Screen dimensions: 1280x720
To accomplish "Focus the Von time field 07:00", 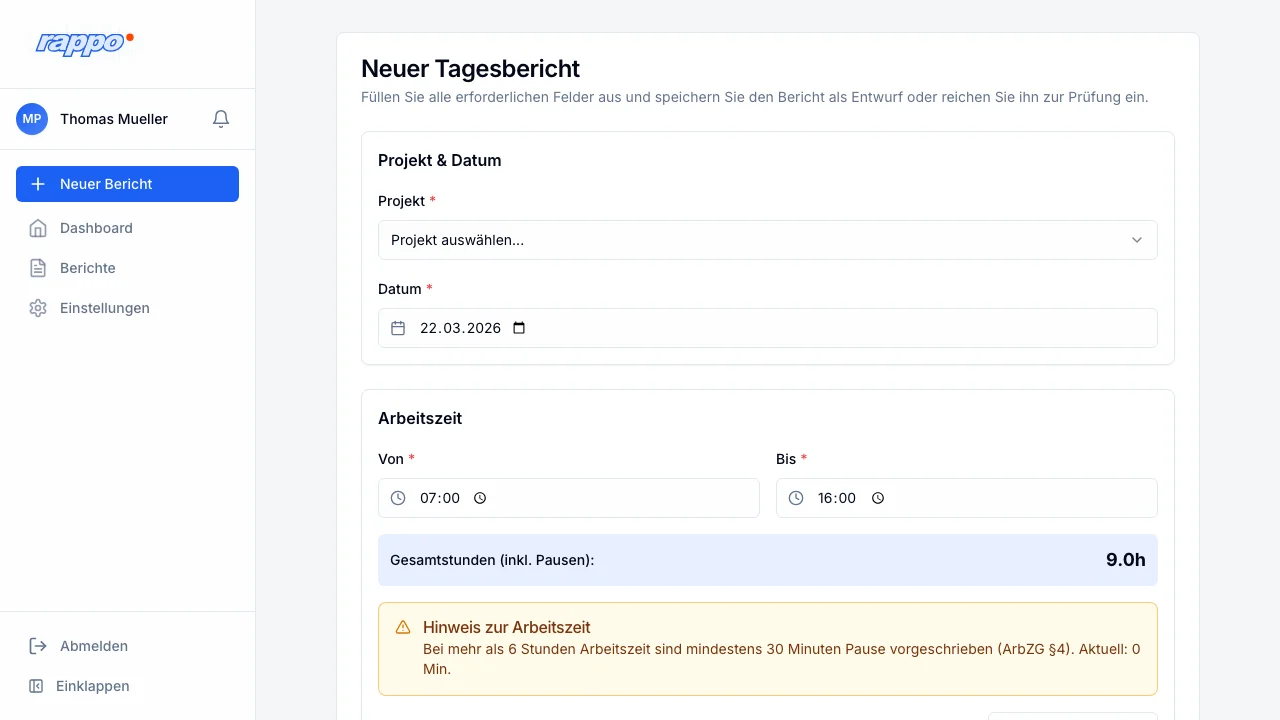I will [x=569, y=498].
